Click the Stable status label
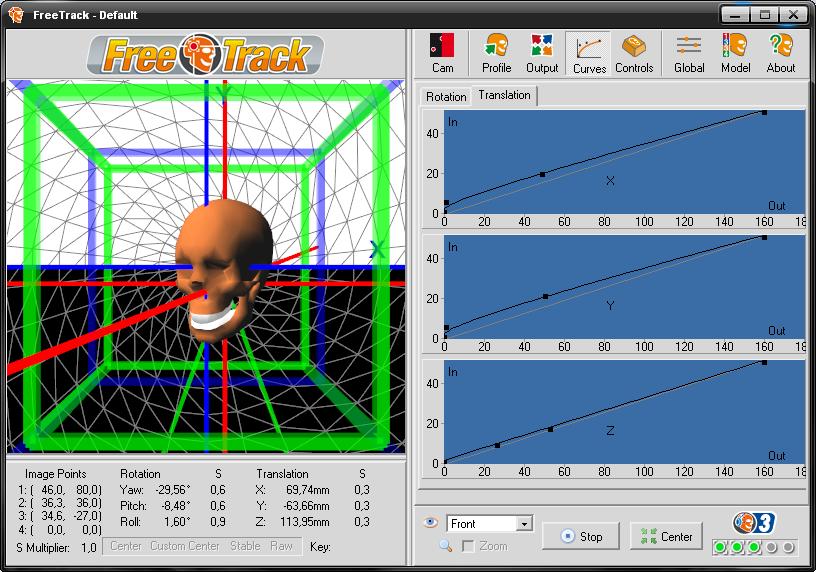This screenshot has height=572, width=816. [x=245, y=546]
